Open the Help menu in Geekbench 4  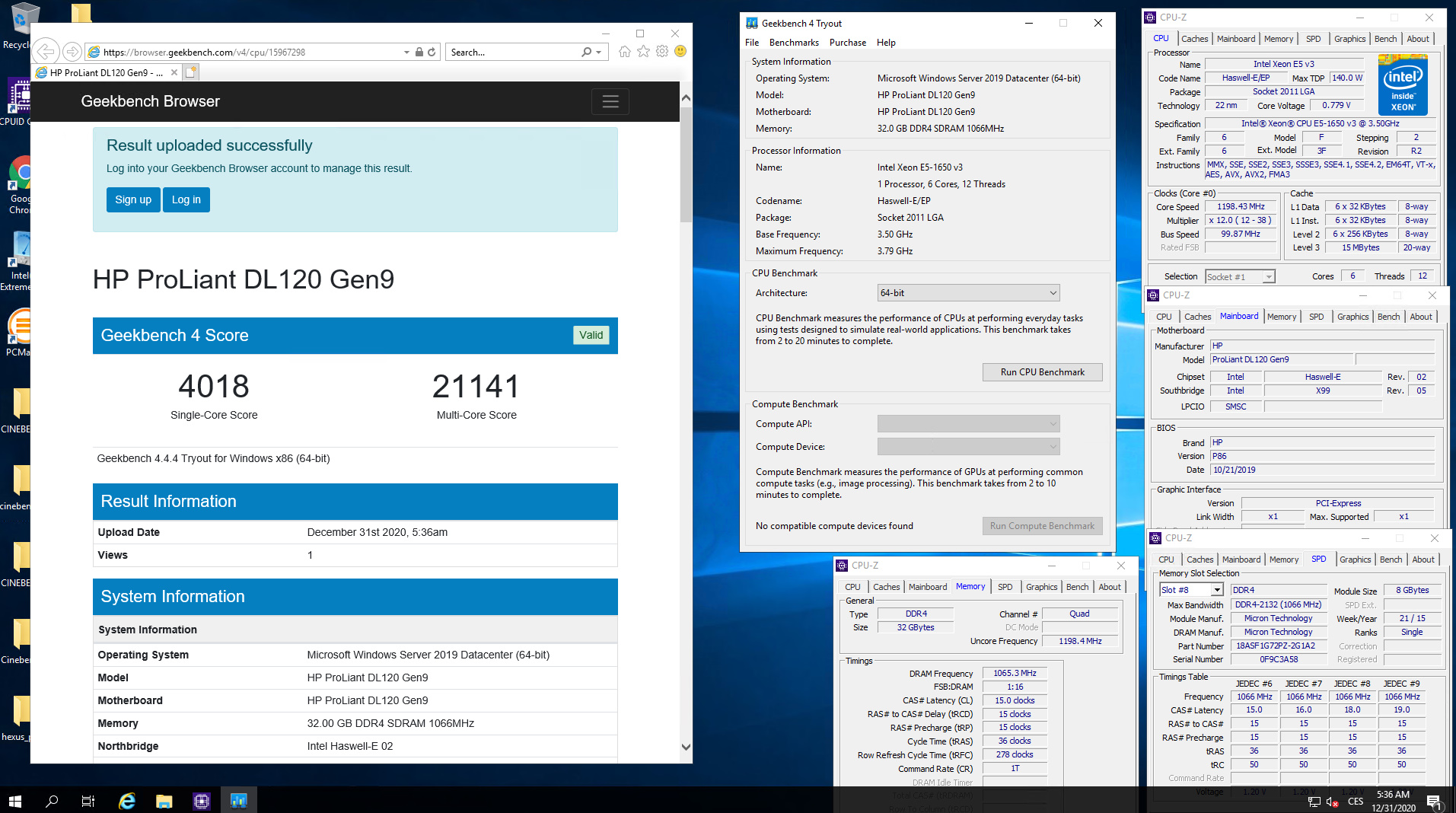click(886, 43)
